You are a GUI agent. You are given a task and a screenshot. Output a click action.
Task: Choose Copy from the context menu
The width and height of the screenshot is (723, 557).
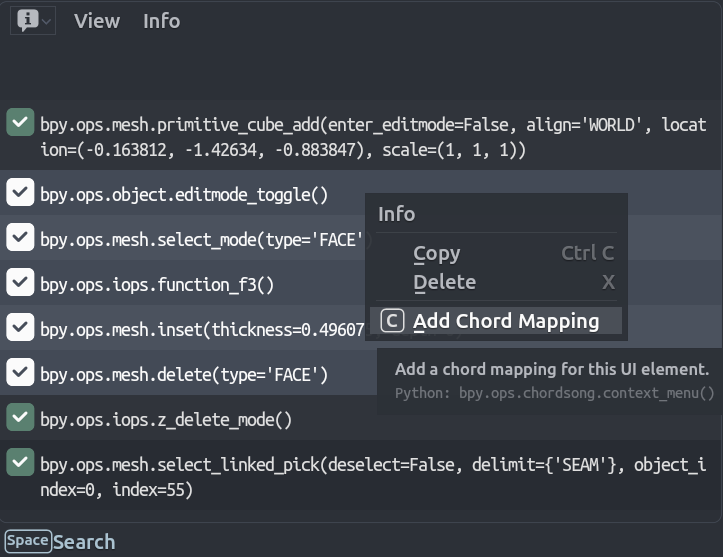437,254
